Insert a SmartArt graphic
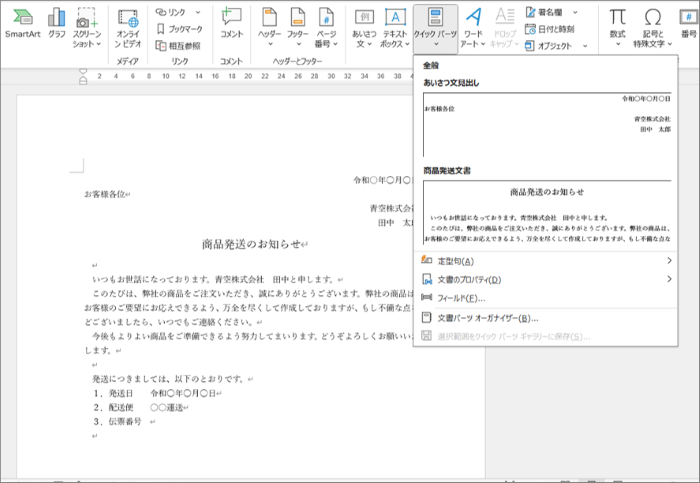This screenshot has width=700, height=483. click(22, 24)
